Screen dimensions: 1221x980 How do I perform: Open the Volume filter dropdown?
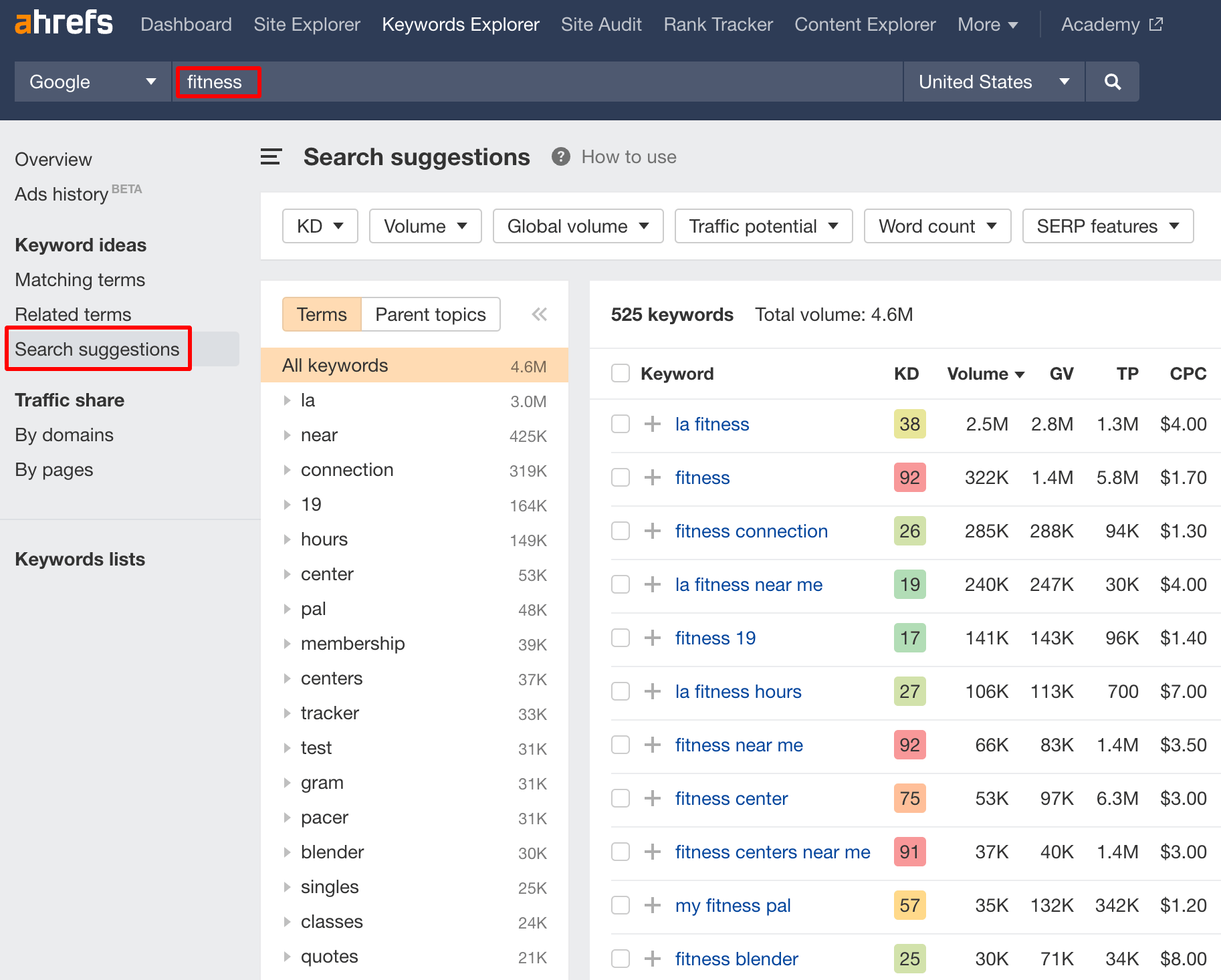(x=425, y=226)
